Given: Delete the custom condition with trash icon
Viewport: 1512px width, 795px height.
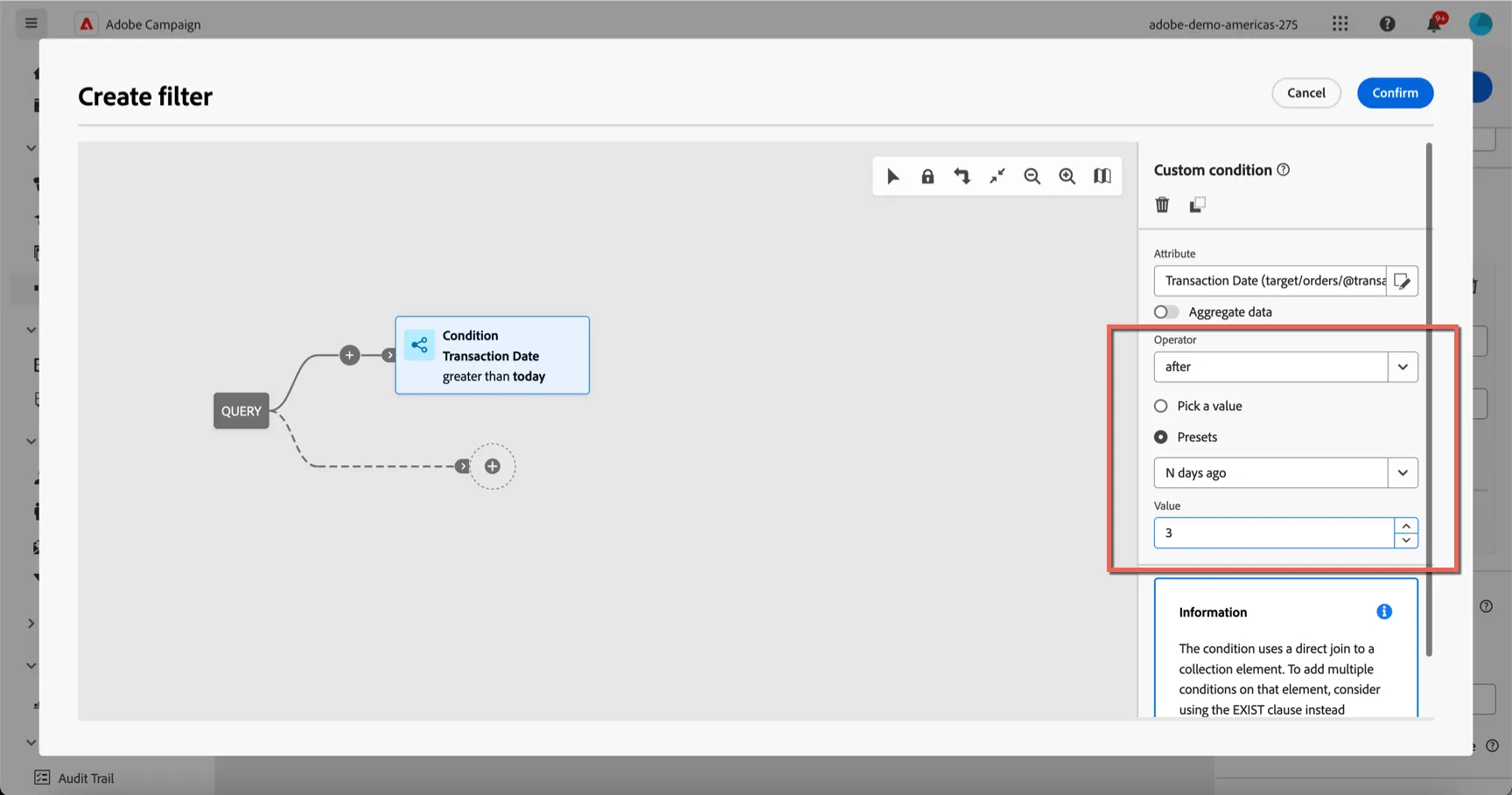Looking at the screenshot, I should [1162, 205].
